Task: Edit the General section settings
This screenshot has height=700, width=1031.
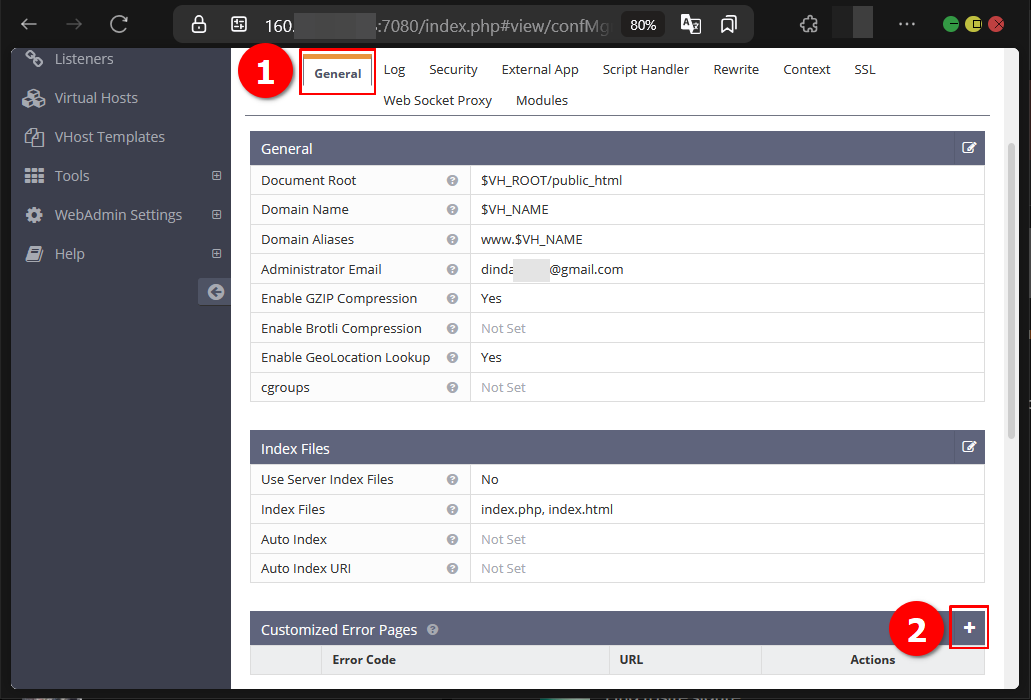Action: pyautogui.click(x=969, y=148)
